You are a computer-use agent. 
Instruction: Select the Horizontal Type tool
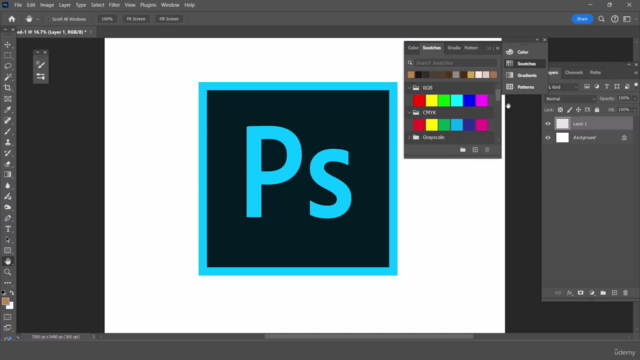click(8, 229)
